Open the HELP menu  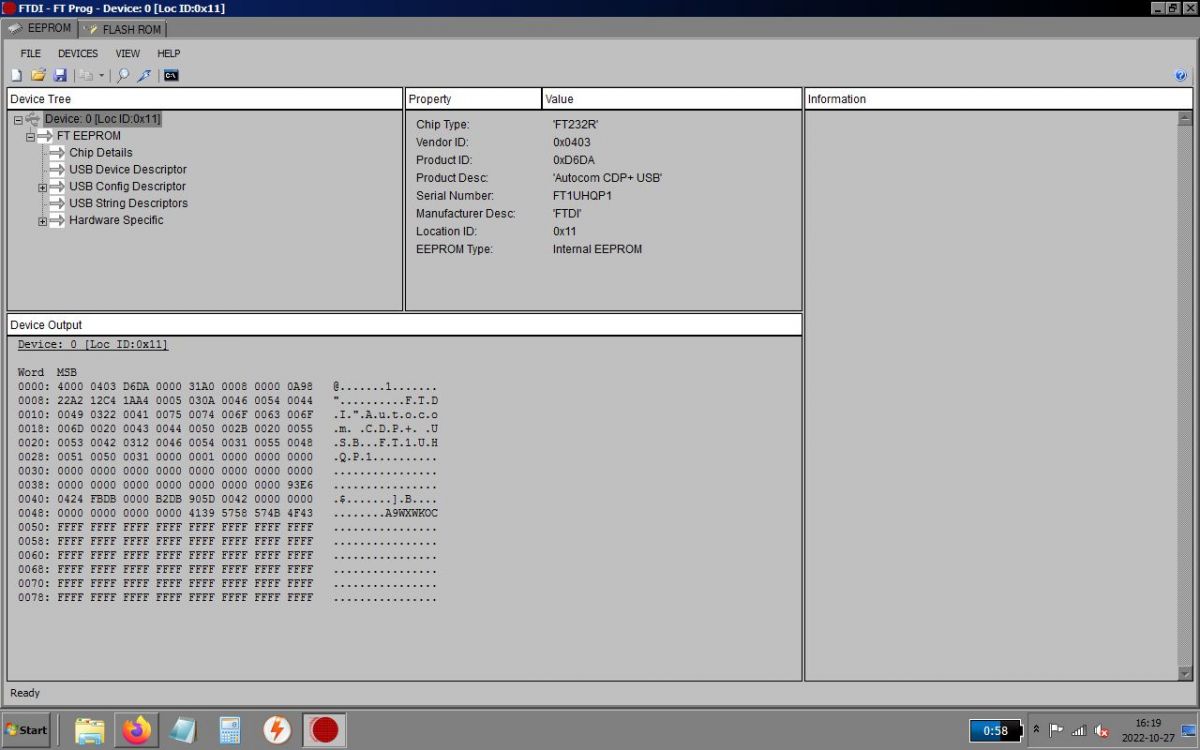point(169,53)
